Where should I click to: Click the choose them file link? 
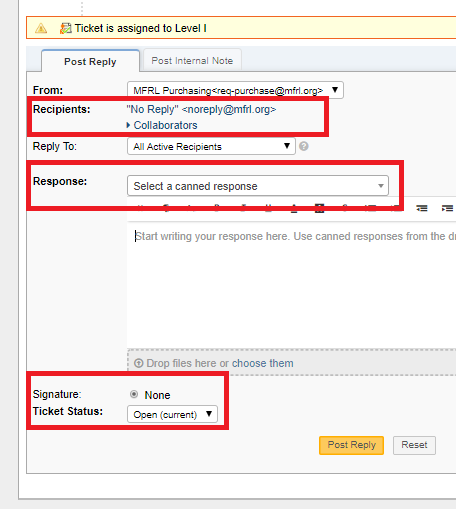coord(263,363)
